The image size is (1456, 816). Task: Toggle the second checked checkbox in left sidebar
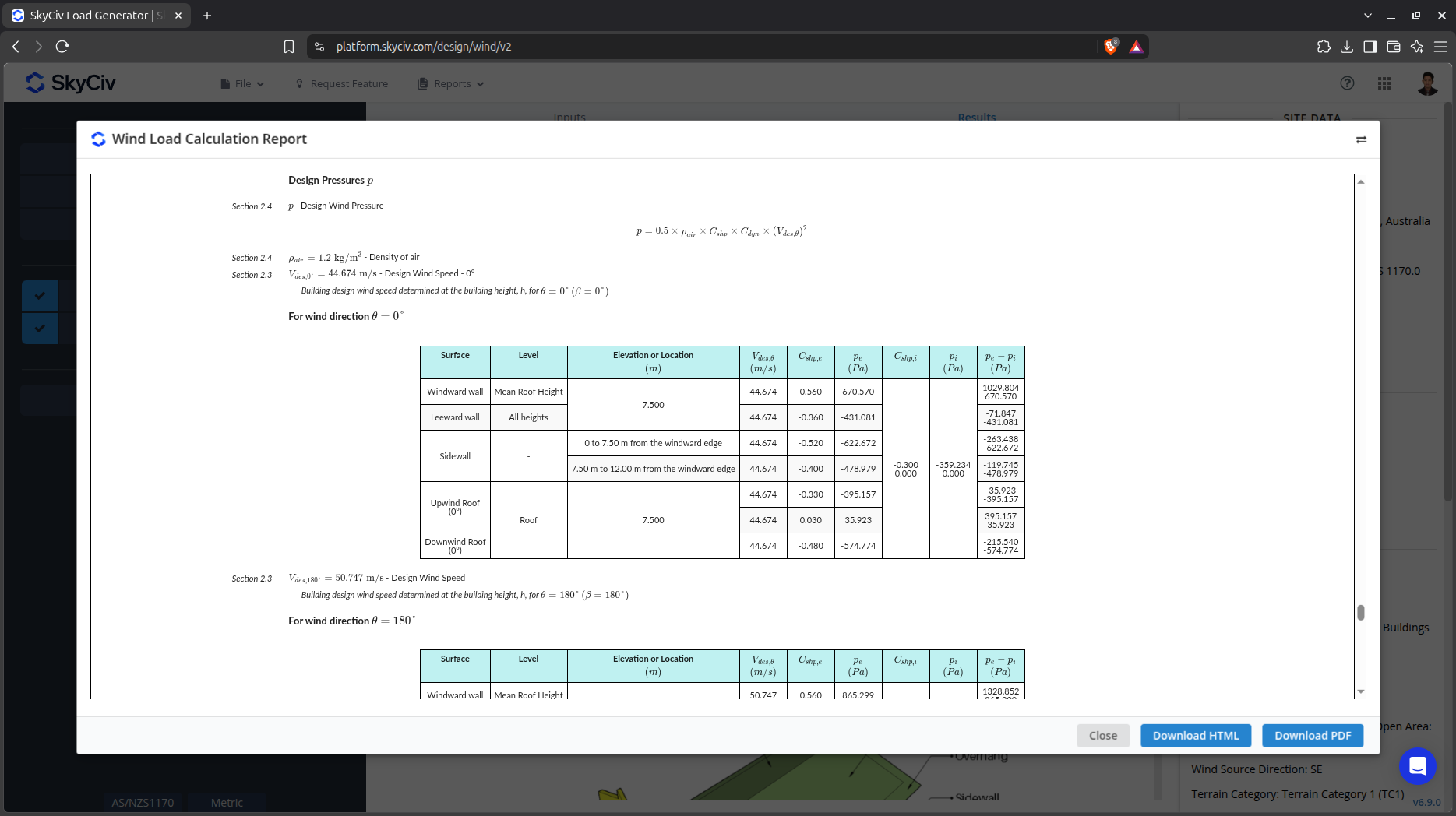[x=40, y=329]
